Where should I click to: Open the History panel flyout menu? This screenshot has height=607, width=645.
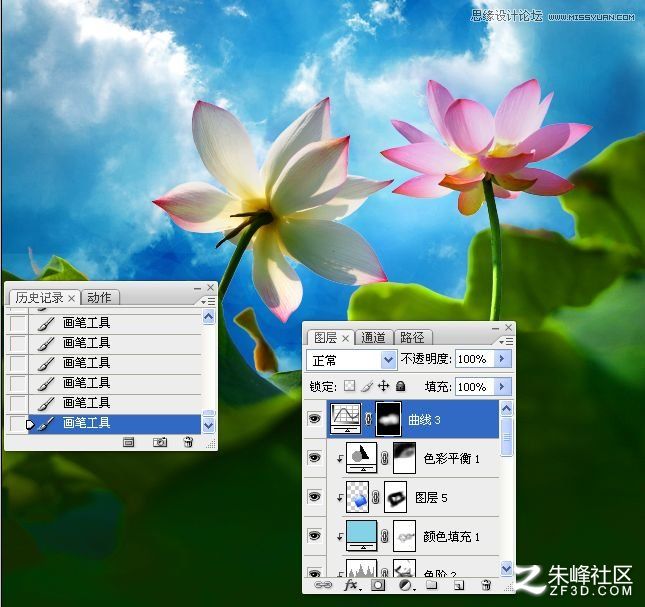pyautogui.click(x=209, y=301)
